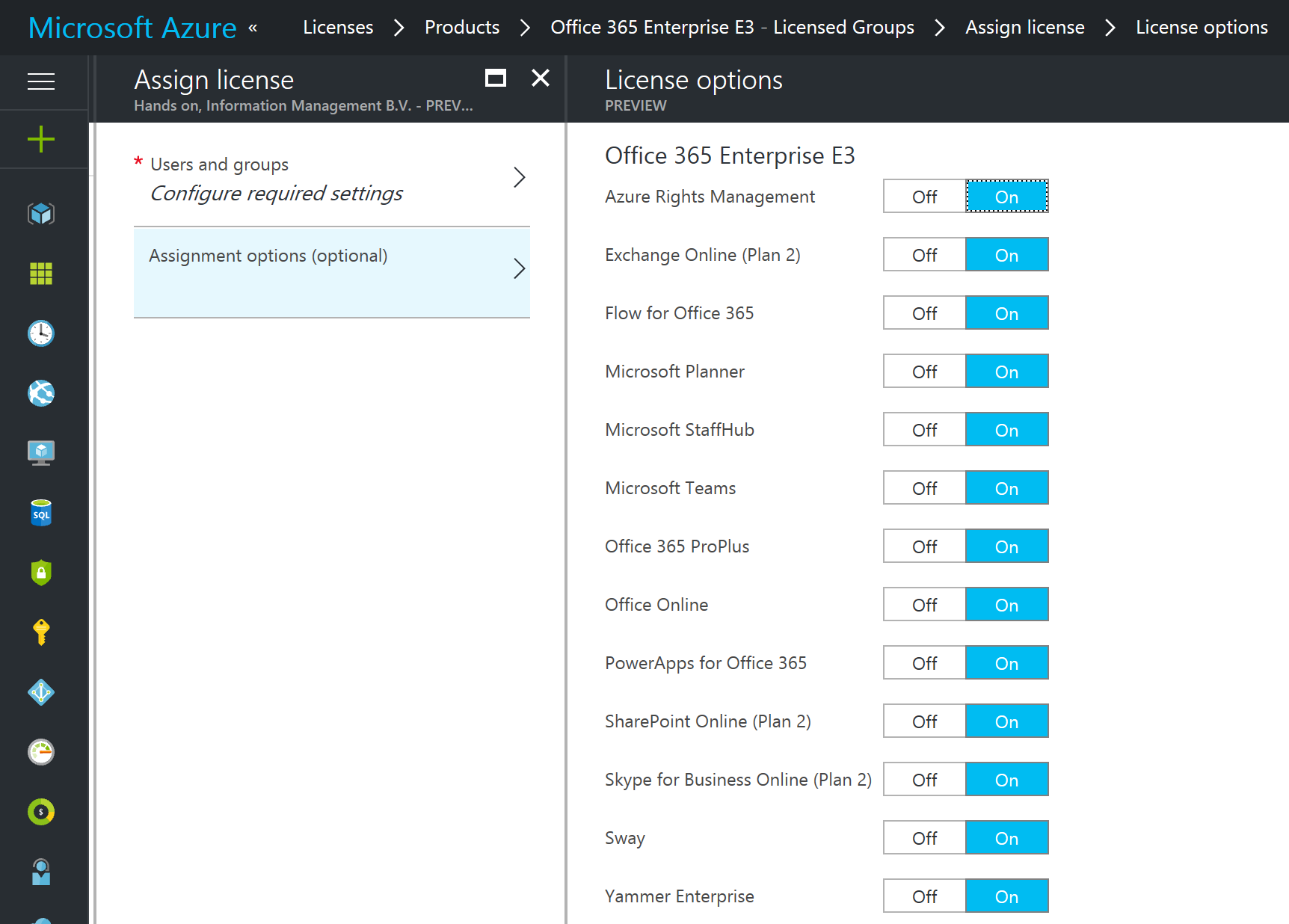Turn Microsoft StaffHub Off

(x=925, y=430)
